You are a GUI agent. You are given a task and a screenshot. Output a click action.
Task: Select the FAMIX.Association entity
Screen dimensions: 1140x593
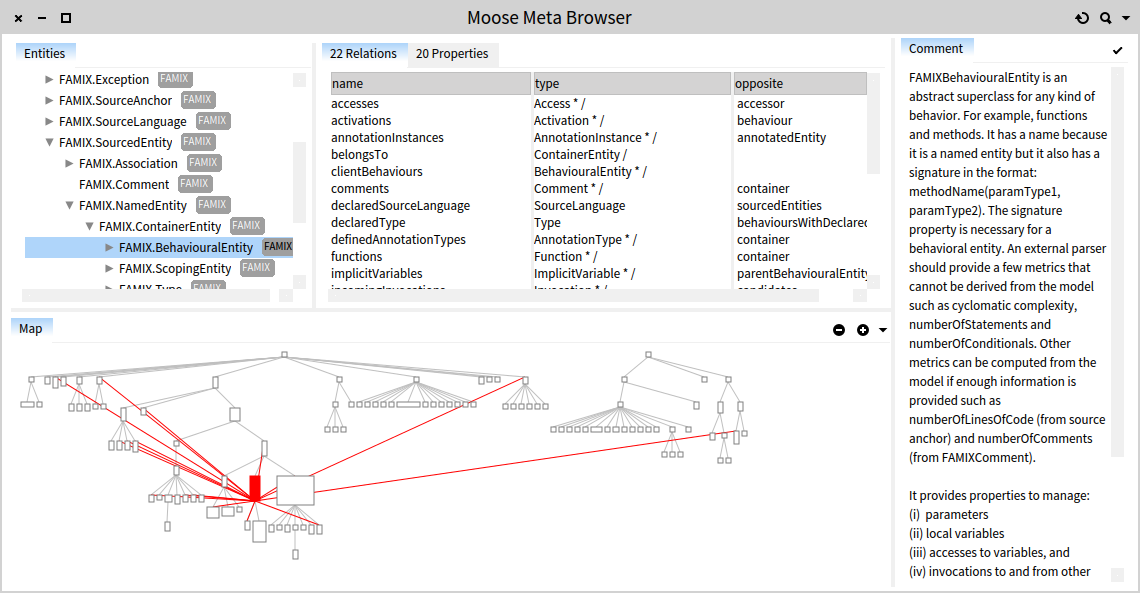(x=128, y=164)
